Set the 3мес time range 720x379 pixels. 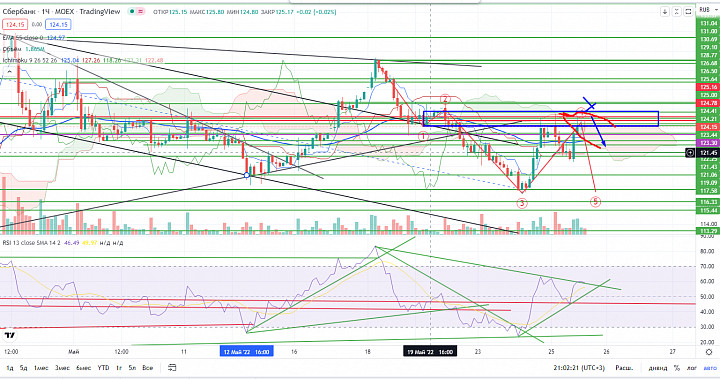pos(62,368)
